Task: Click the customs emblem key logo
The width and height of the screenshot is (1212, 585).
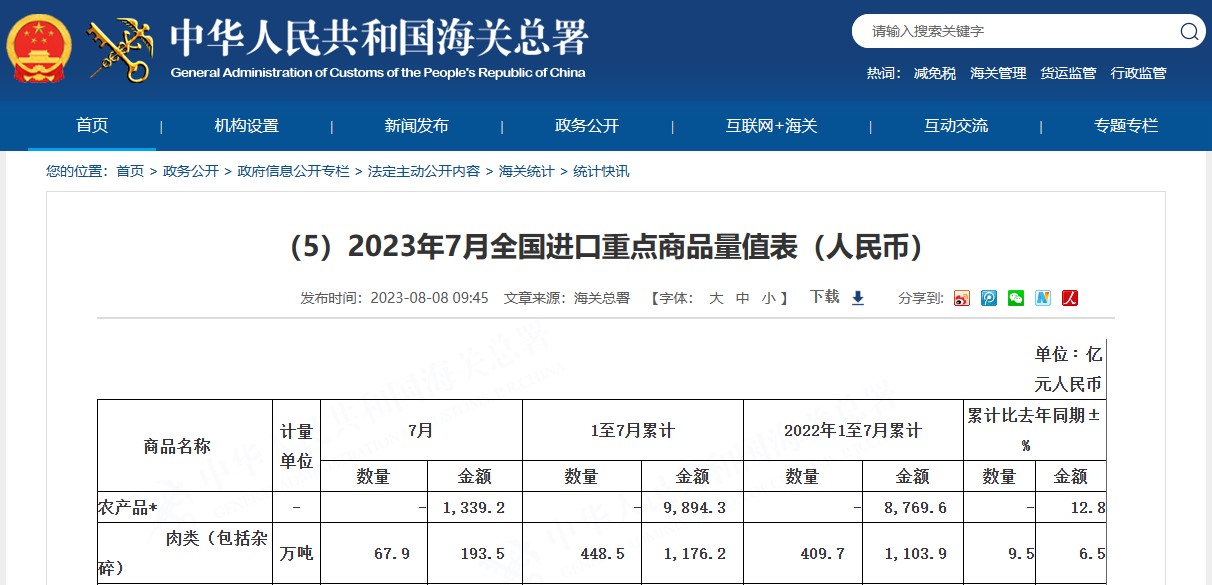Action: (120, 48)
